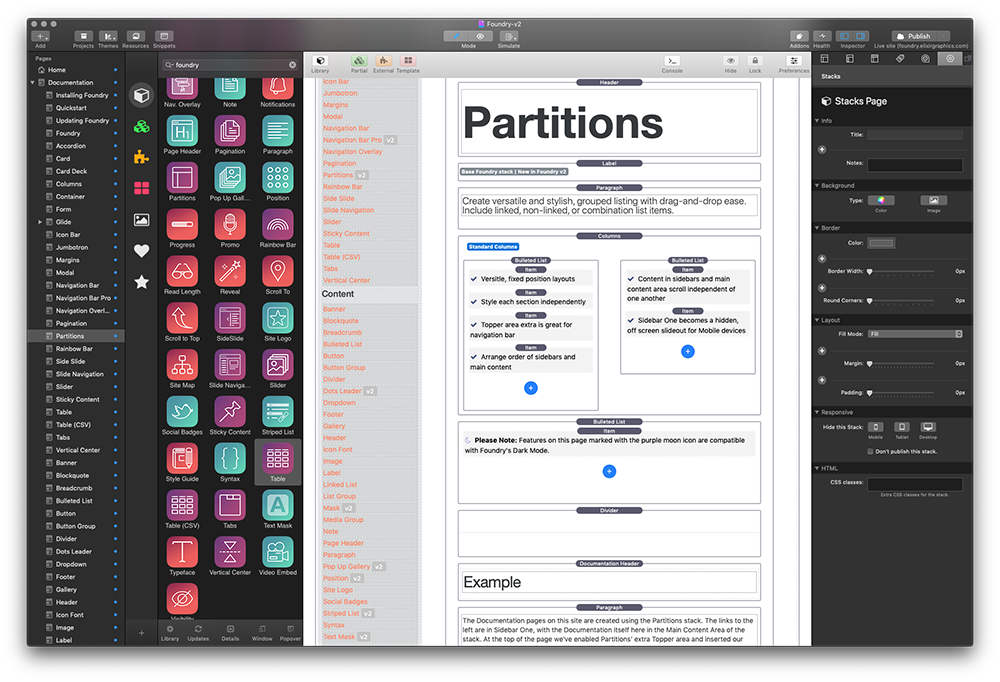Open the Snippets panel from toolbar

(x=164, y=36)
